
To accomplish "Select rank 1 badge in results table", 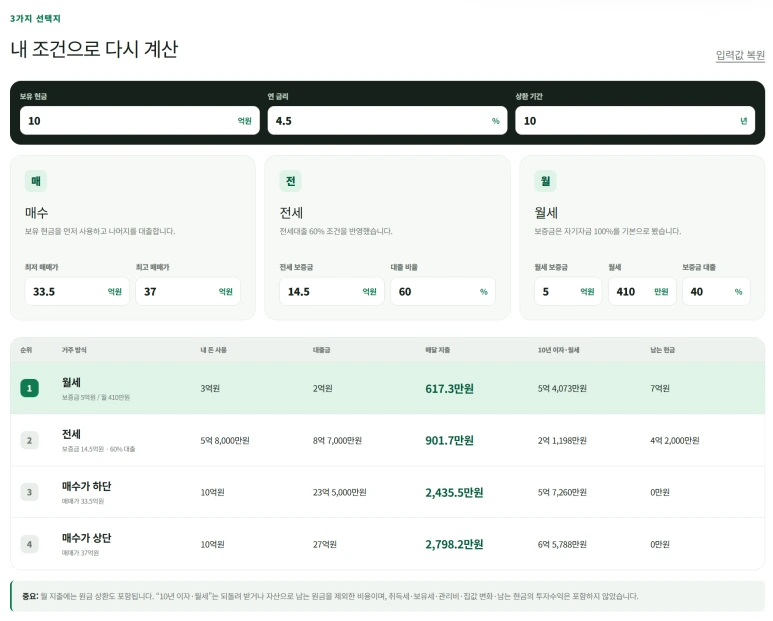I will pyautogui.click(x=30, y=388).
